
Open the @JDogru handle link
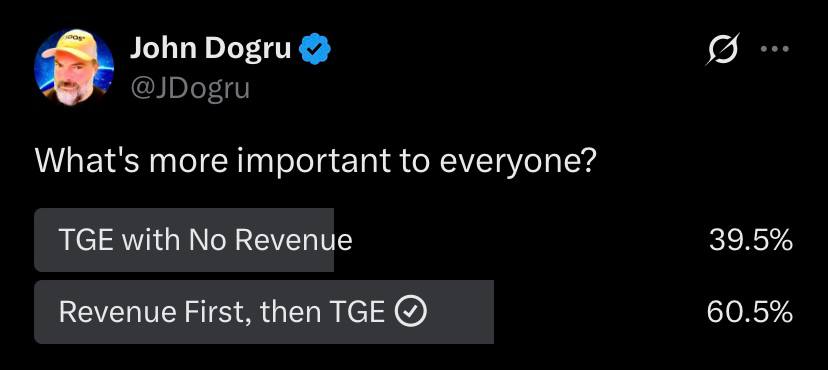[190, 88]
